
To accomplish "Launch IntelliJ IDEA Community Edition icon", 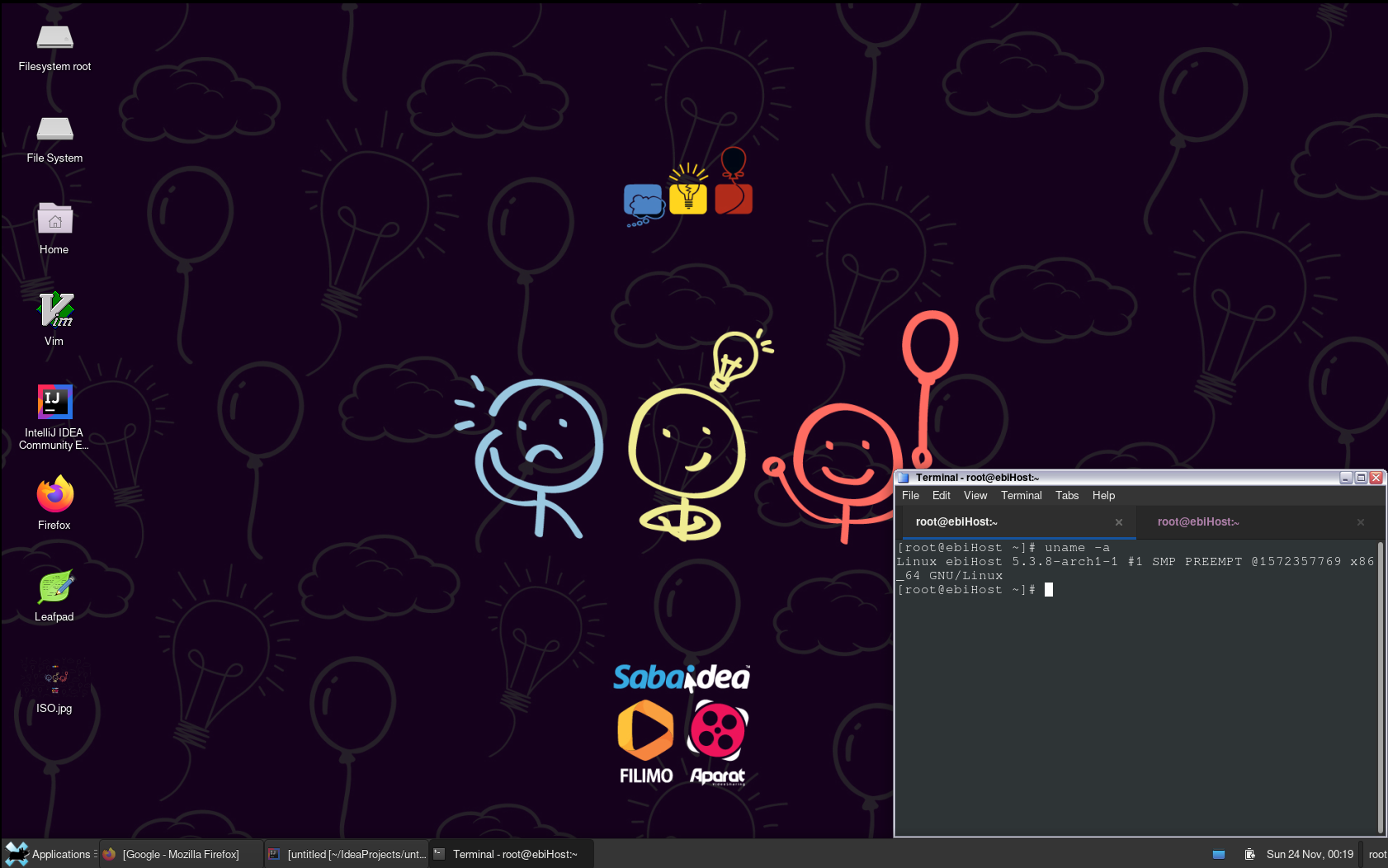I will pos(54,417).
